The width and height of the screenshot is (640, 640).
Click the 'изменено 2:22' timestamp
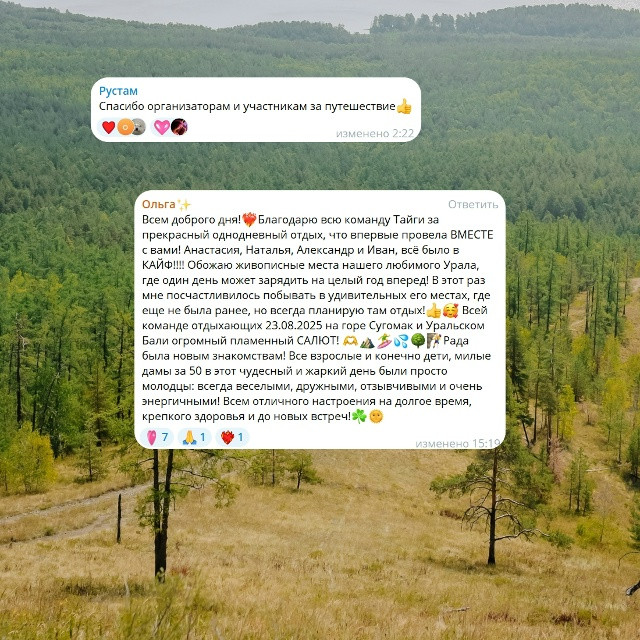click(375, 133)
